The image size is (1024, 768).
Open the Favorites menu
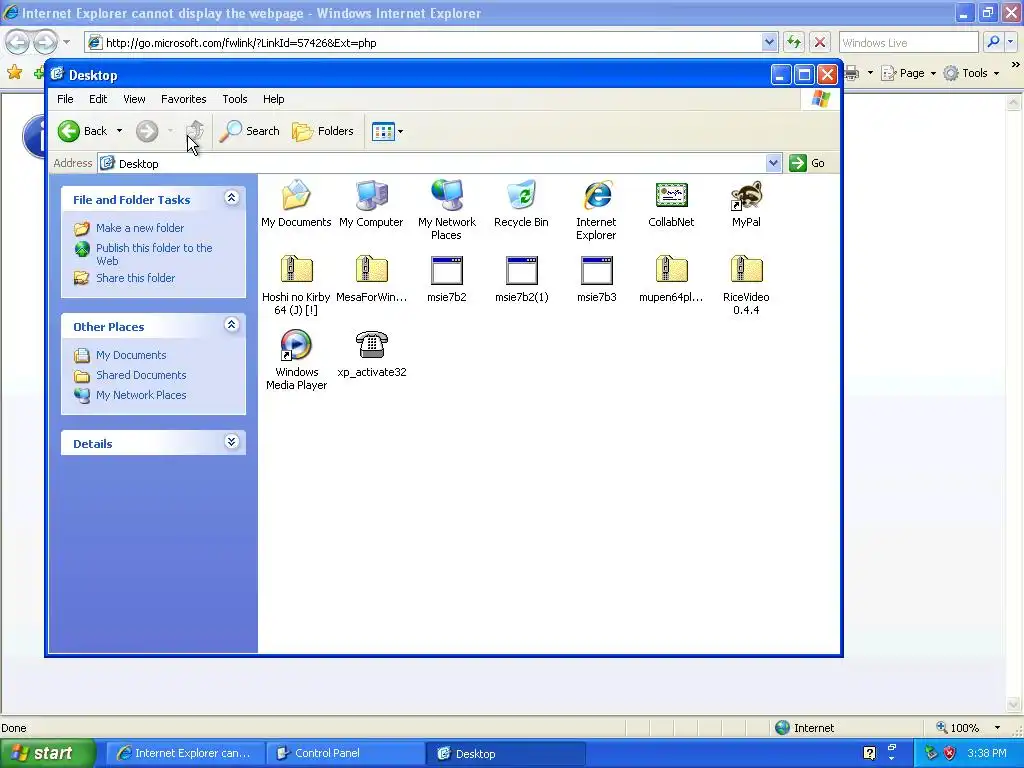[x=184, y=99]
